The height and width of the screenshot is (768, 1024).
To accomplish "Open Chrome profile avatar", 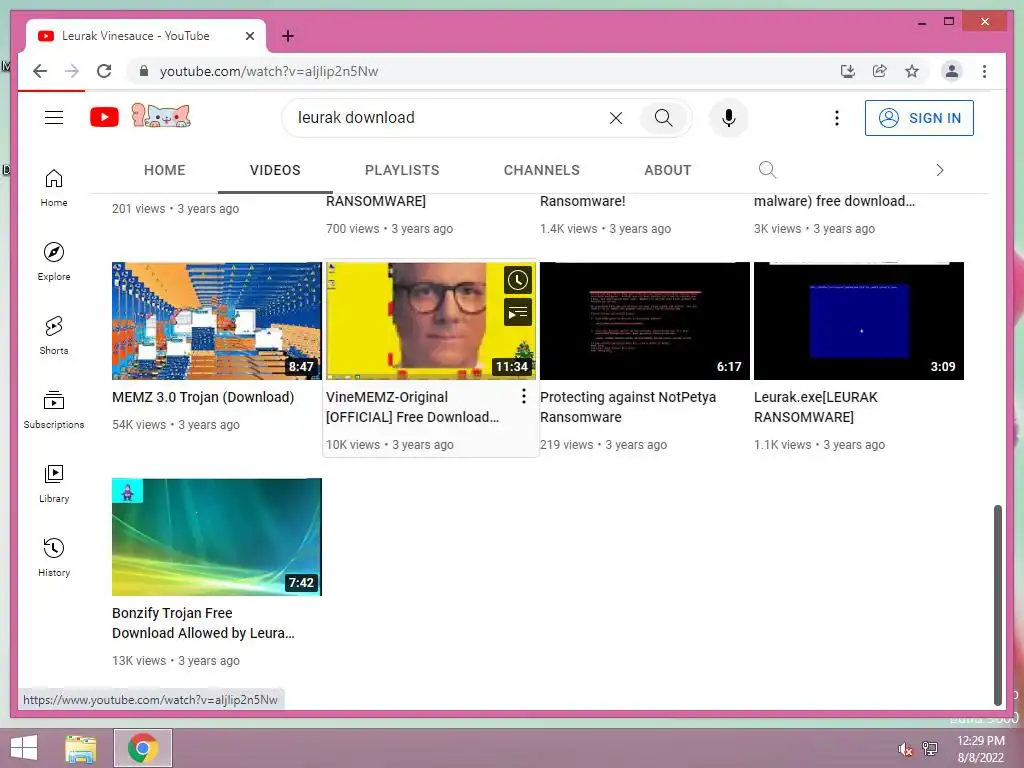I will click(x=952, y=71).
